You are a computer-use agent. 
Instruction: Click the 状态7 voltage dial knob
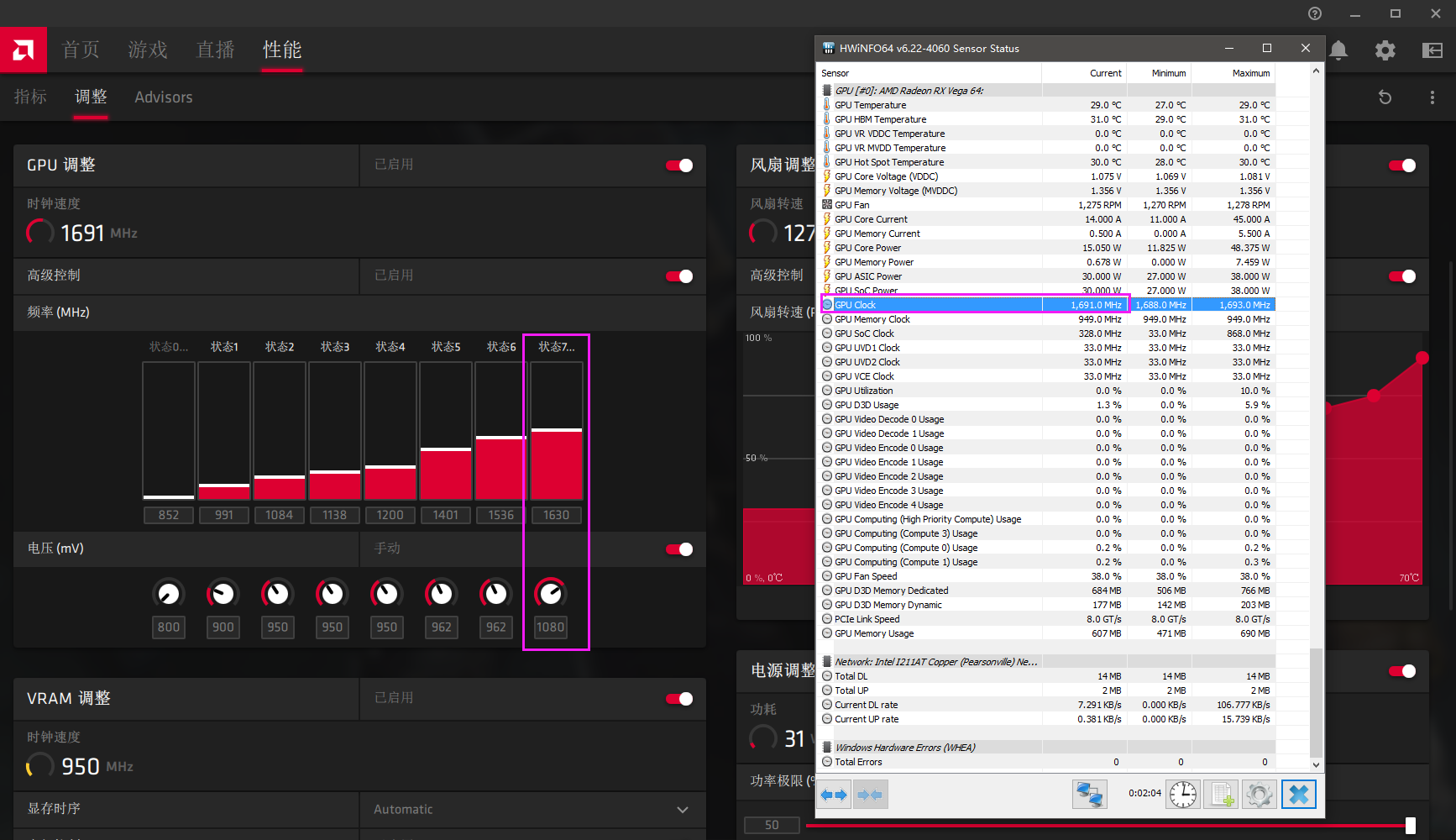[550, 594]
